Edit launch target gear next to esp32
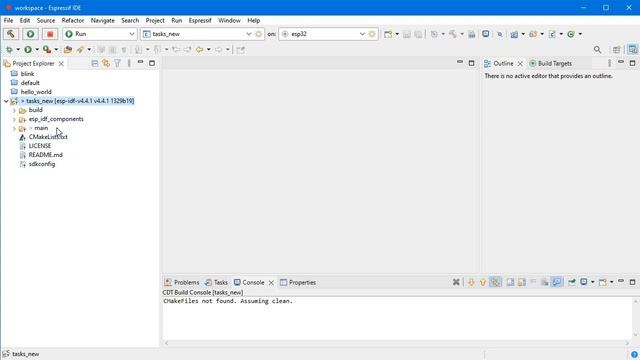Viewport: 640px width, 360px height. (372, 34)
